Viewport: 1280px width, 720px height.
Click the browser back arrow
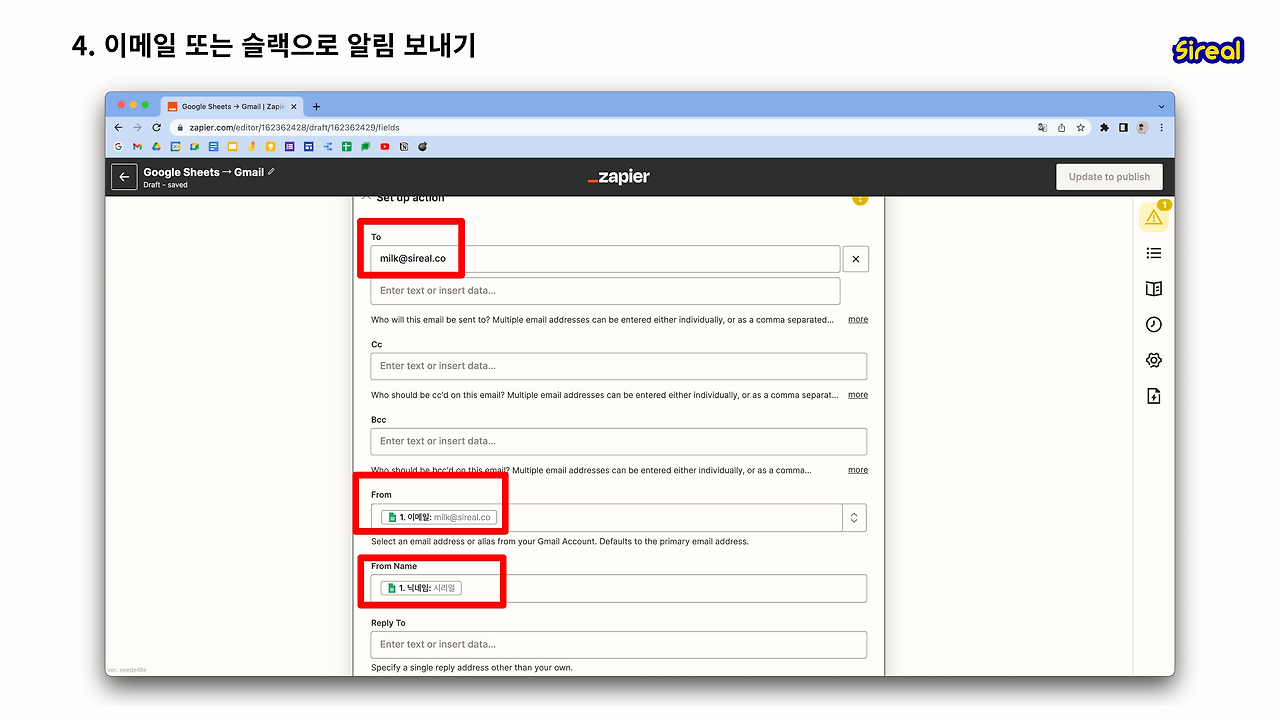(x=119, y=128)
